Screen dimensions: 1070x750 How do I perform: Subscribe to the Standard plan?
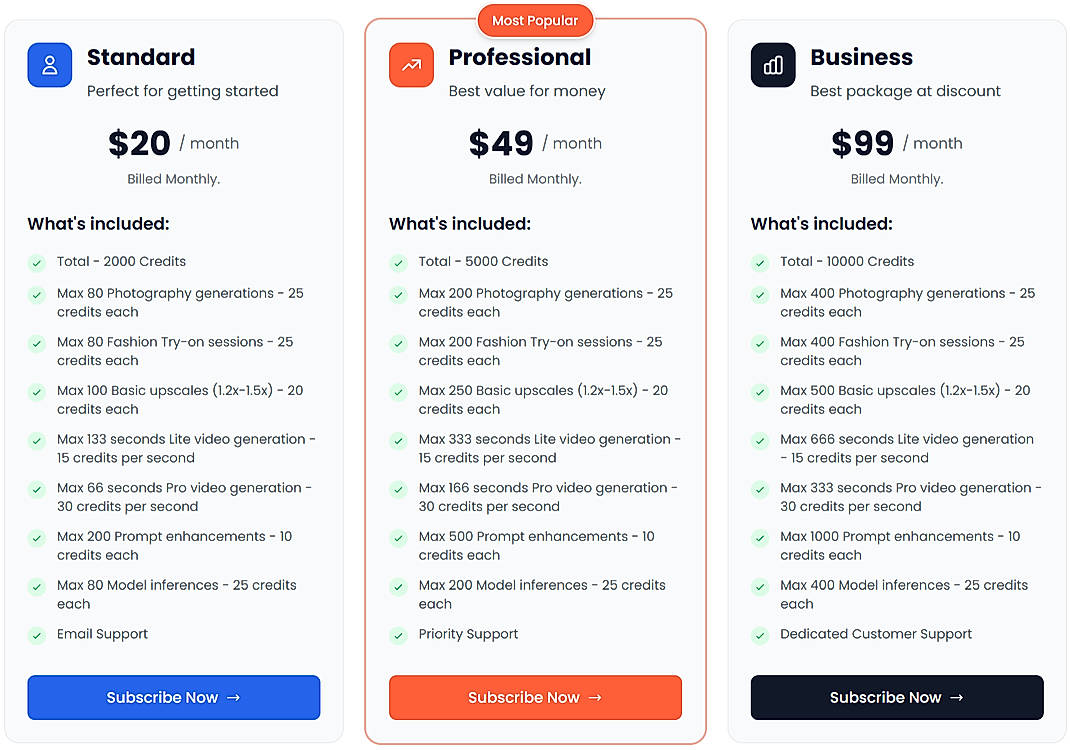(173, 697)
